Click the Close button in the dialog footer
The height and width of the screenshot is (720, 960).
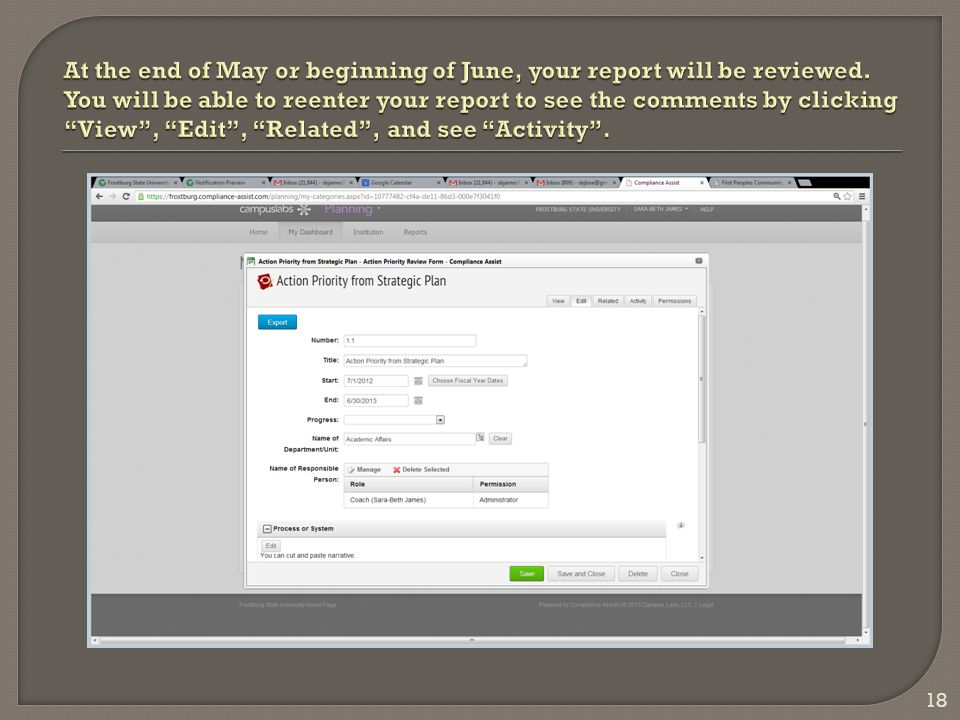point(679,574)
